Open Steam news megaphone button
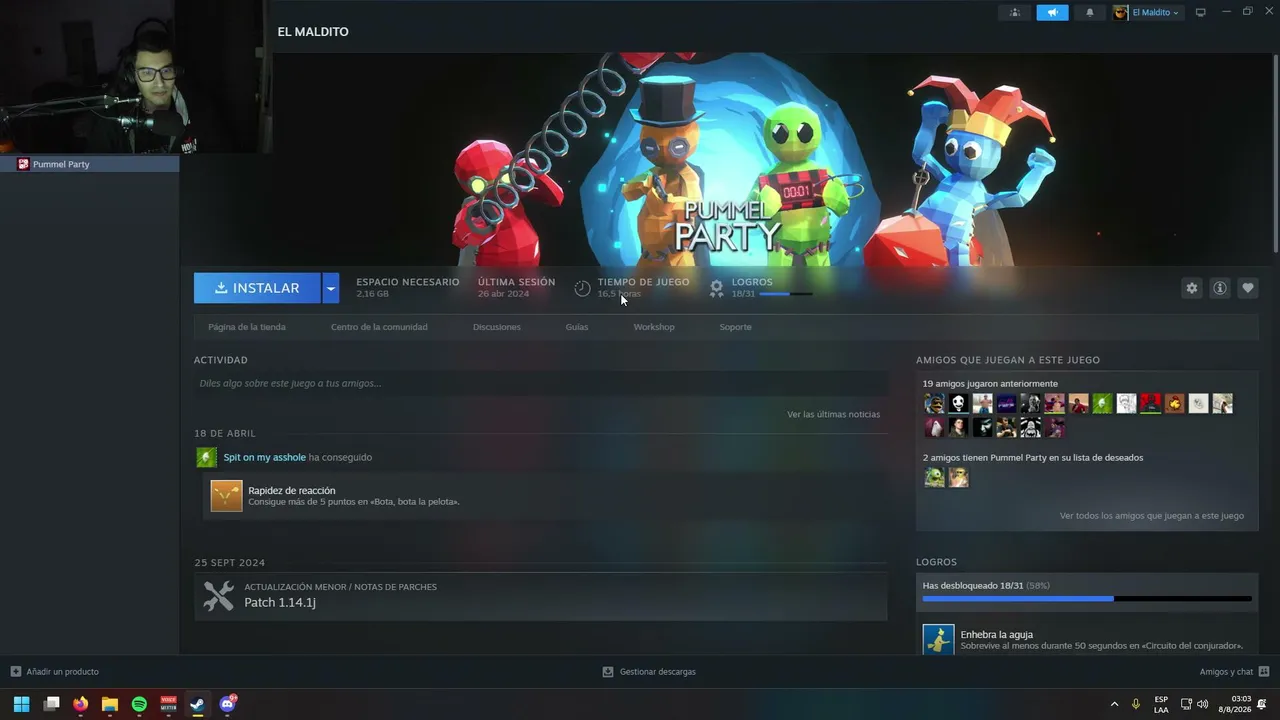Screen dimensions: 1280x720 [1052, 12]
